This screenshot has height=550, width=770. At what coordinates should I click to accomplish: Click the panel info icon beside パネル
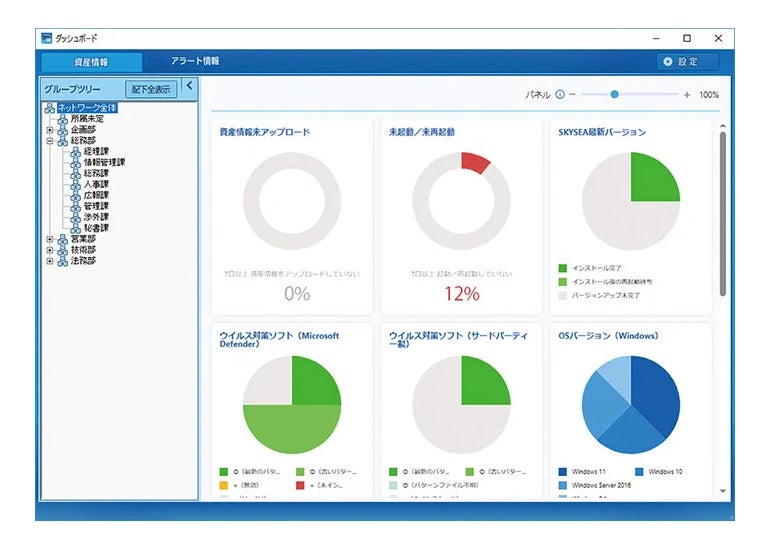tap(560, 94)
